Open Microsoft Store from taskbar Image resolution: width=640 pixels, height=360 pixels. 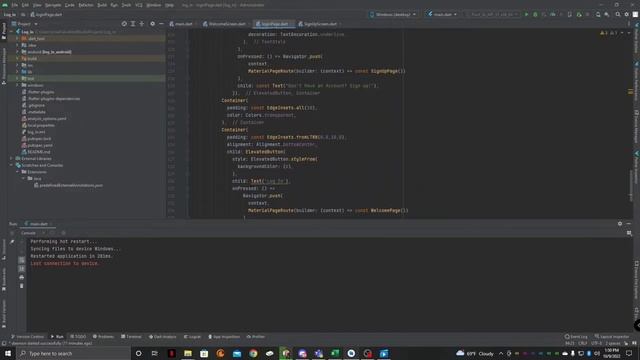pyautogui.click(x=204, y=353)
